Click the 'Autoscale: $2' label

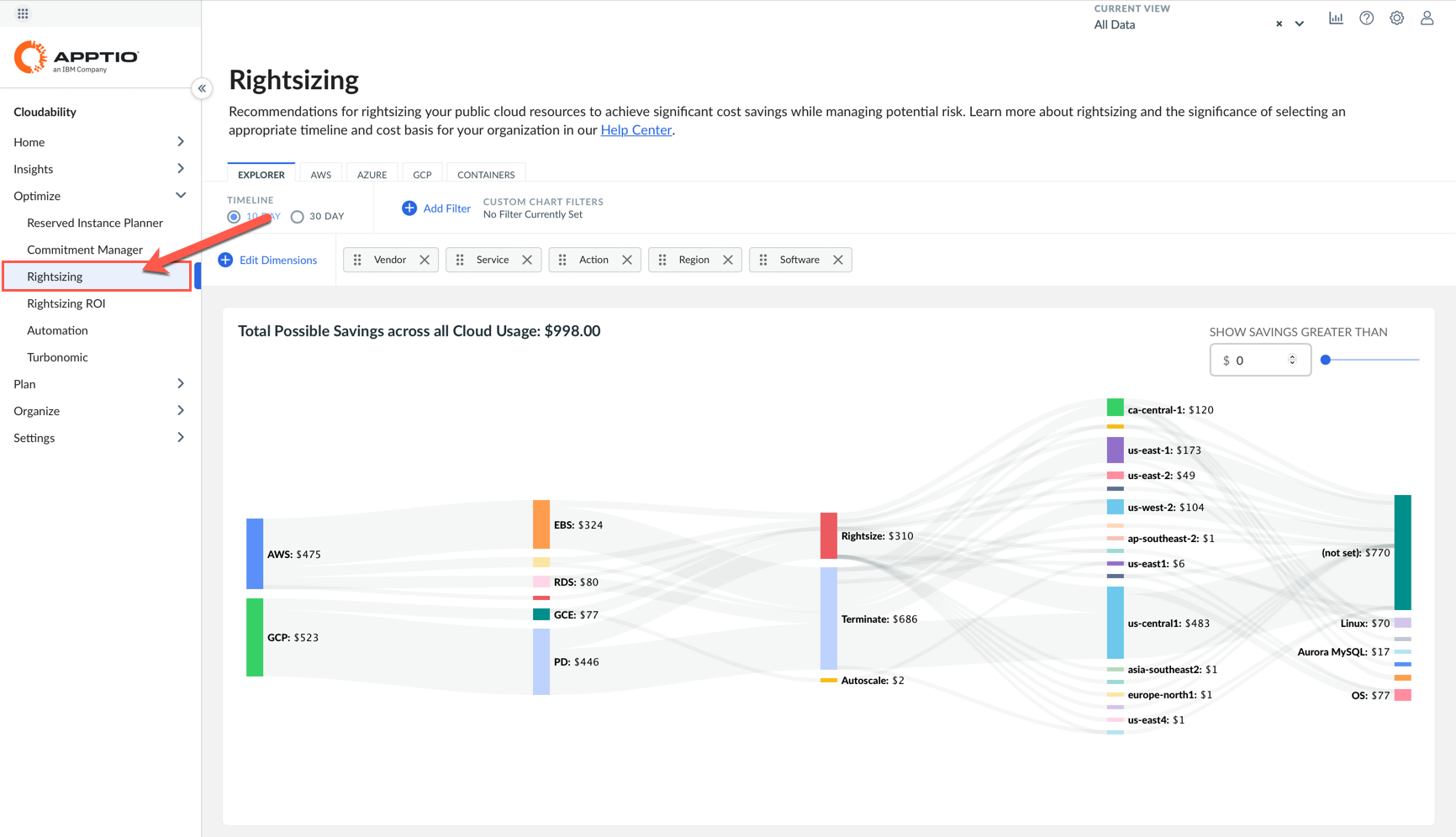[873, 681]
